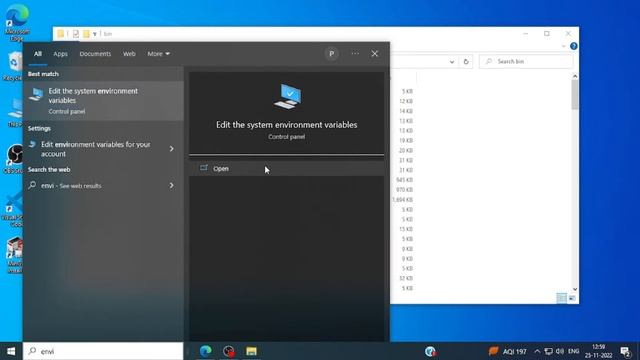Switch the ENG input language indicator
Image resolution: width=640 pixels, height=360 pixels.
click(573, 351)
